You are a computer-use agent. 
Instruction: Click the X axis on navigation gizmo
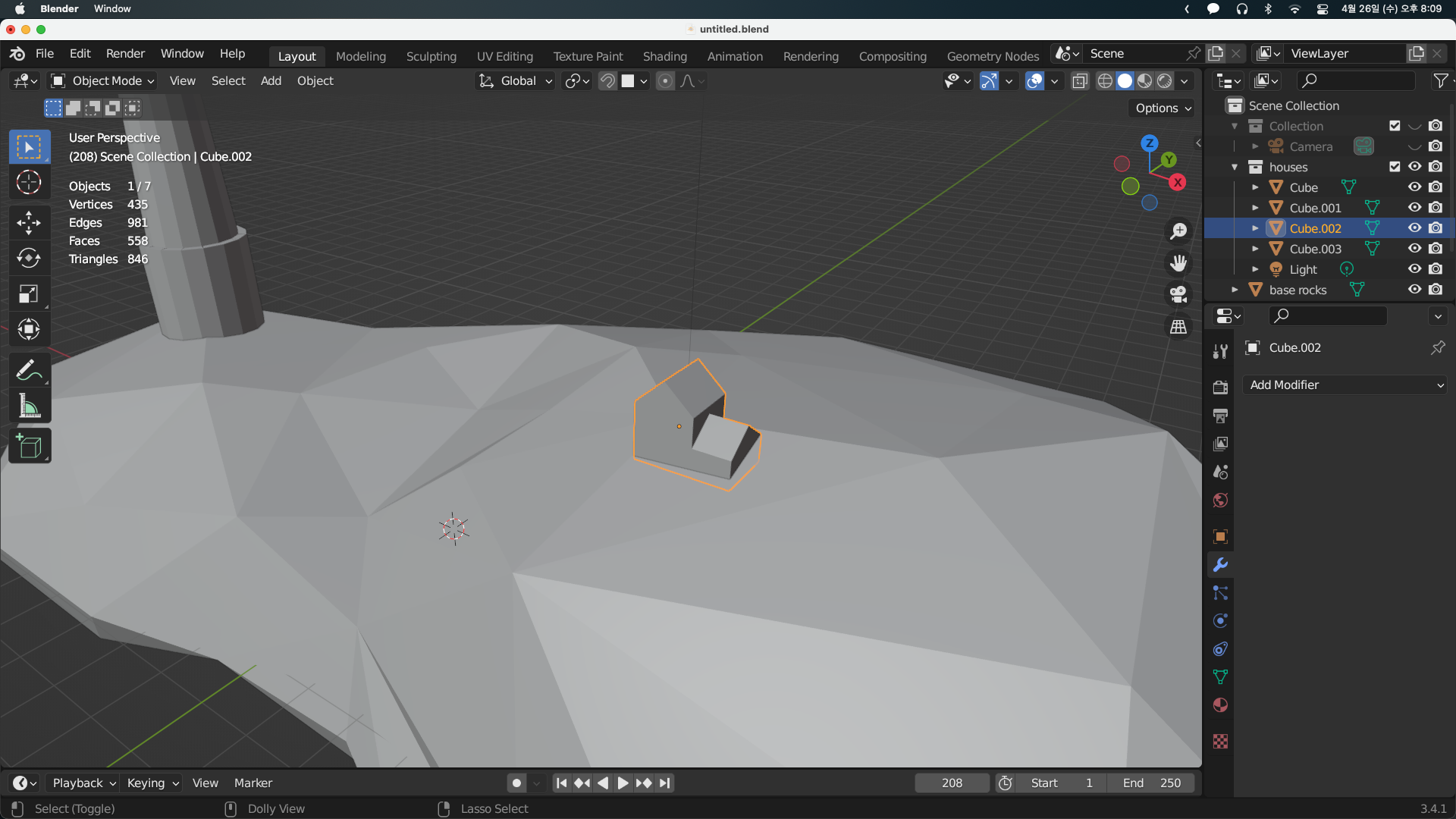pyautogui.click(x=1177, y=183)
